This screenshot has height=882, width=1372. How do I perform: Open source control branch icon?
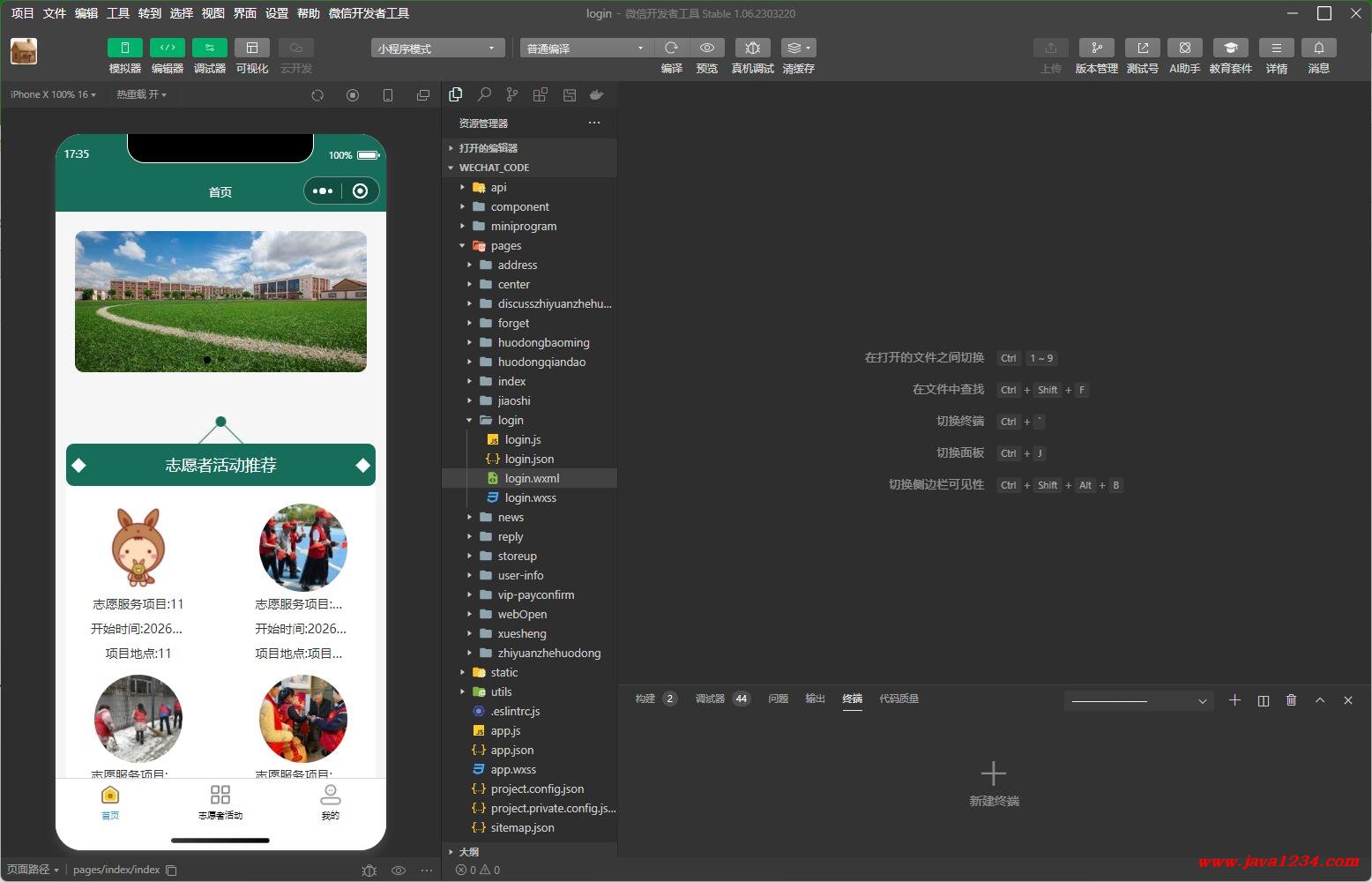[x=512, y=95]
